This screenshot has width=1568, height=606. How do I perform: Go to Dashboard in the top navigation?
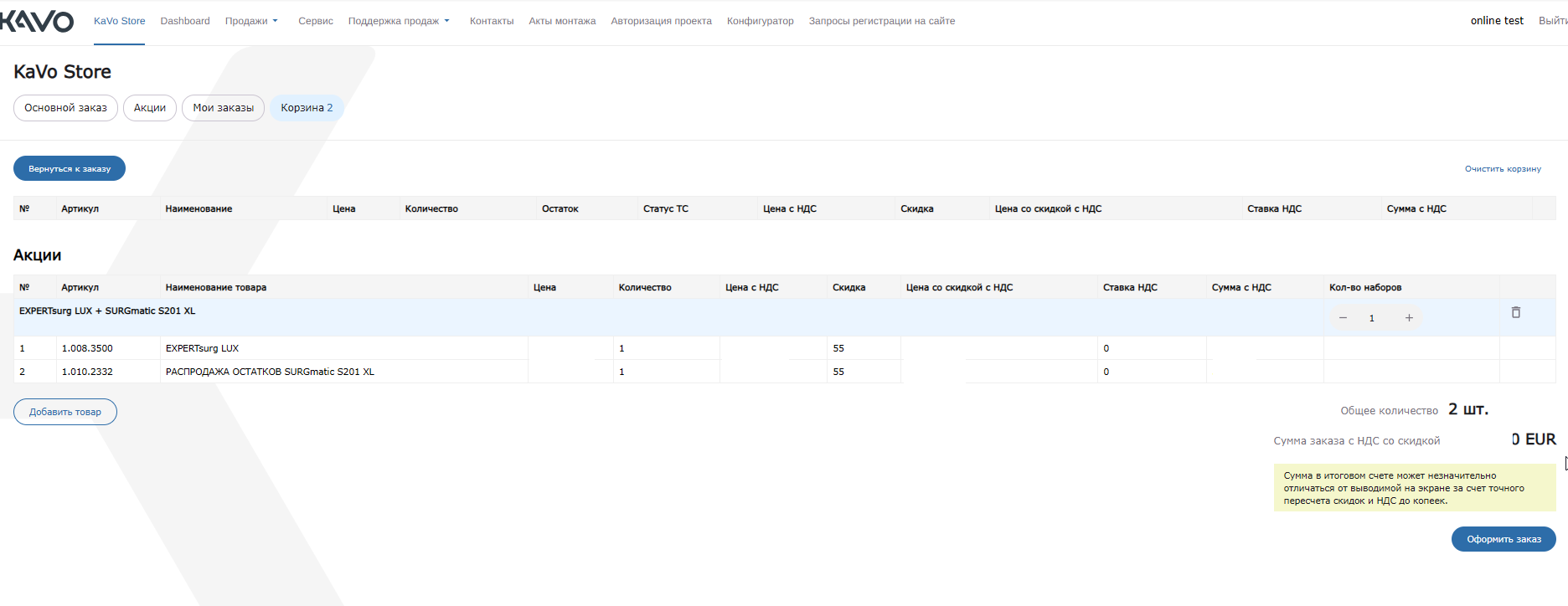pos(185,21)
